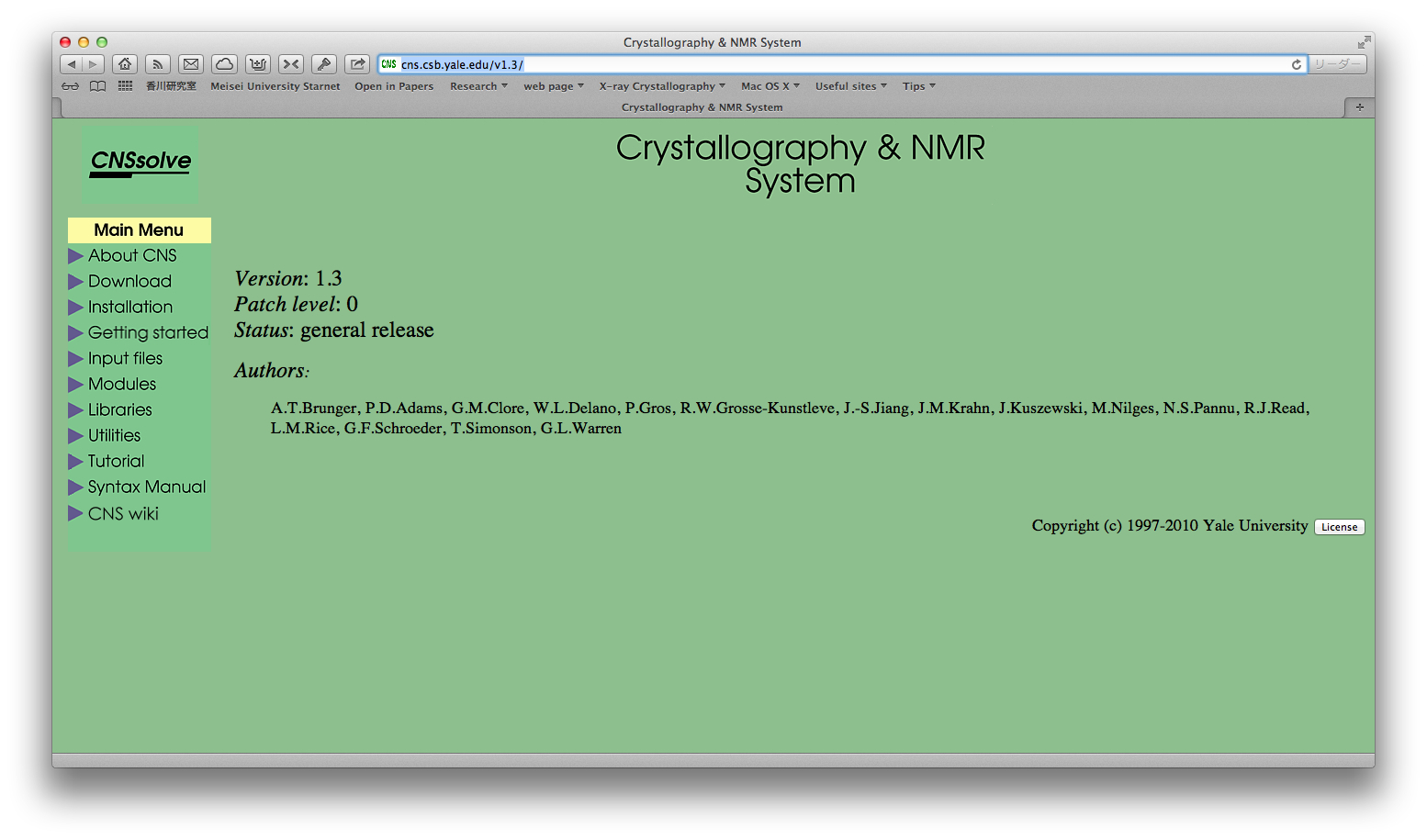
Task: Open the Modules menu link
Action: 122,384
